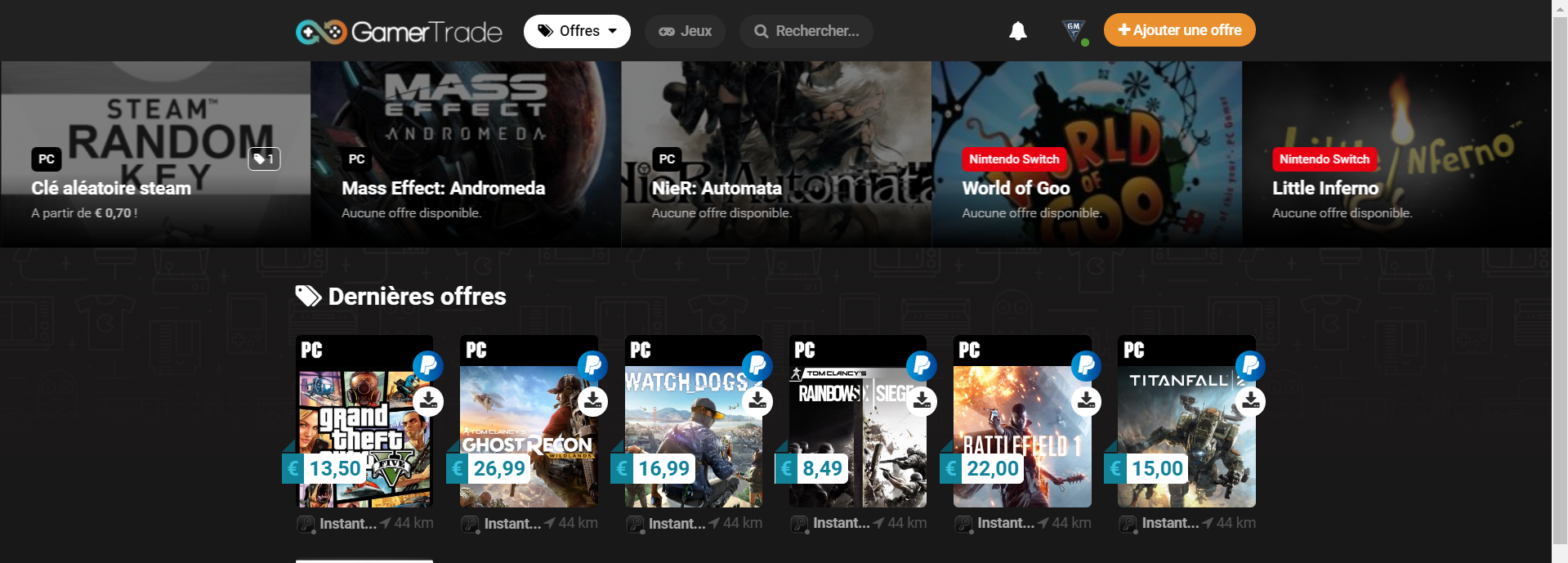Click Ajouter une offre button

pyautogui.click(x=1179, y=30)
